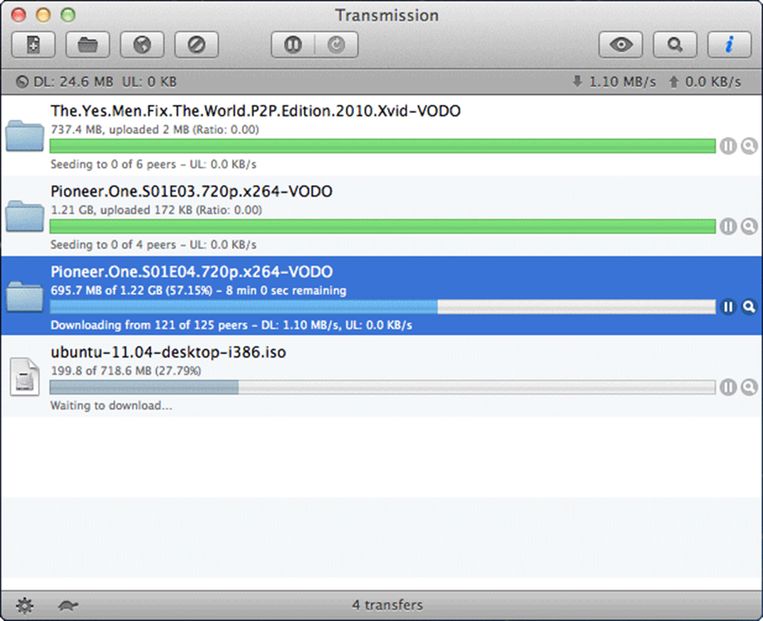Open the Inspector with the blue i icon
The width and height of the screenshot is (763, 621).
pyautogui.click(x=729, y=45)
